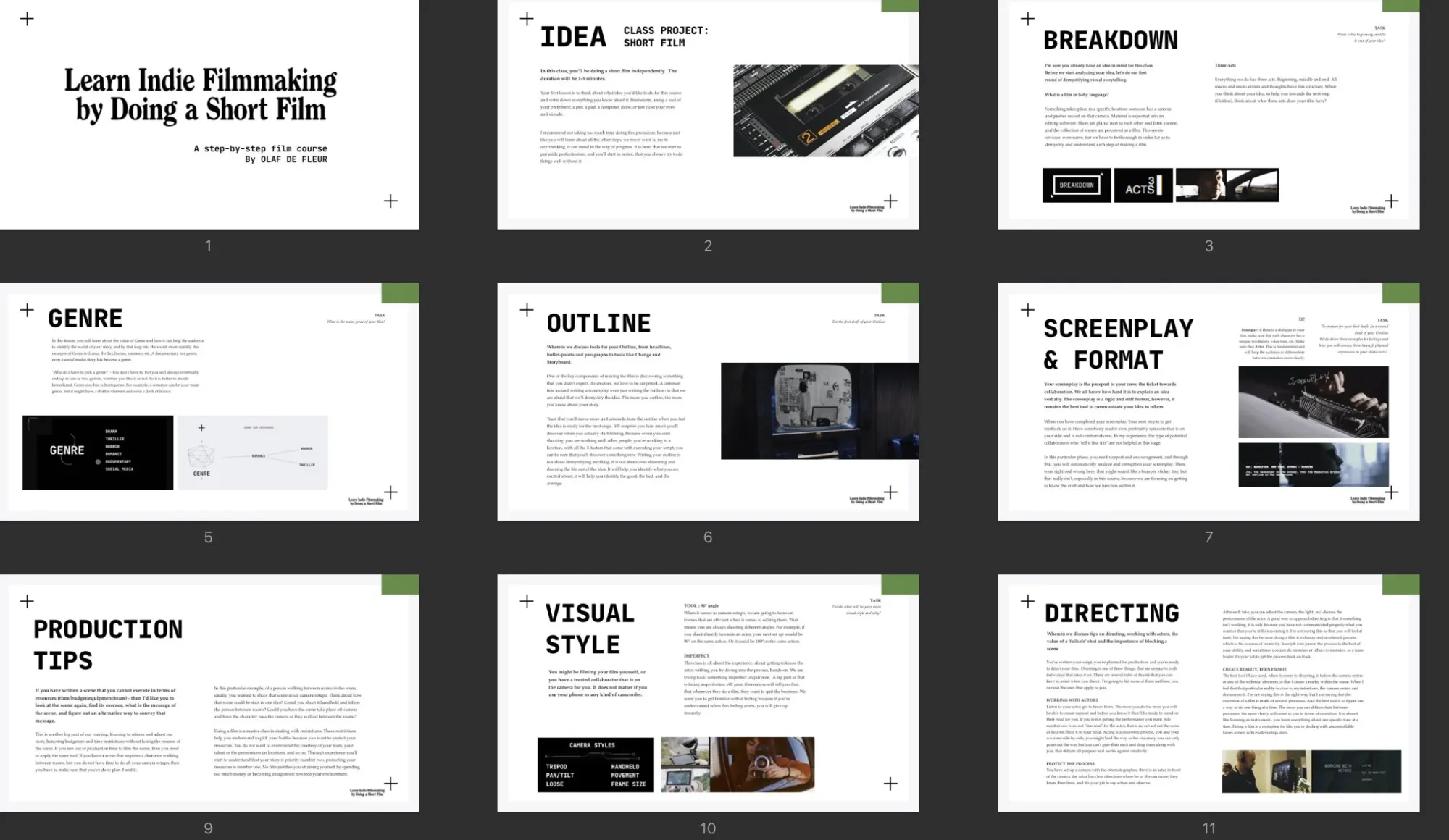Click the slide number 10 label
This screenshot has height=840, width=1449.
tap(708, 828)
